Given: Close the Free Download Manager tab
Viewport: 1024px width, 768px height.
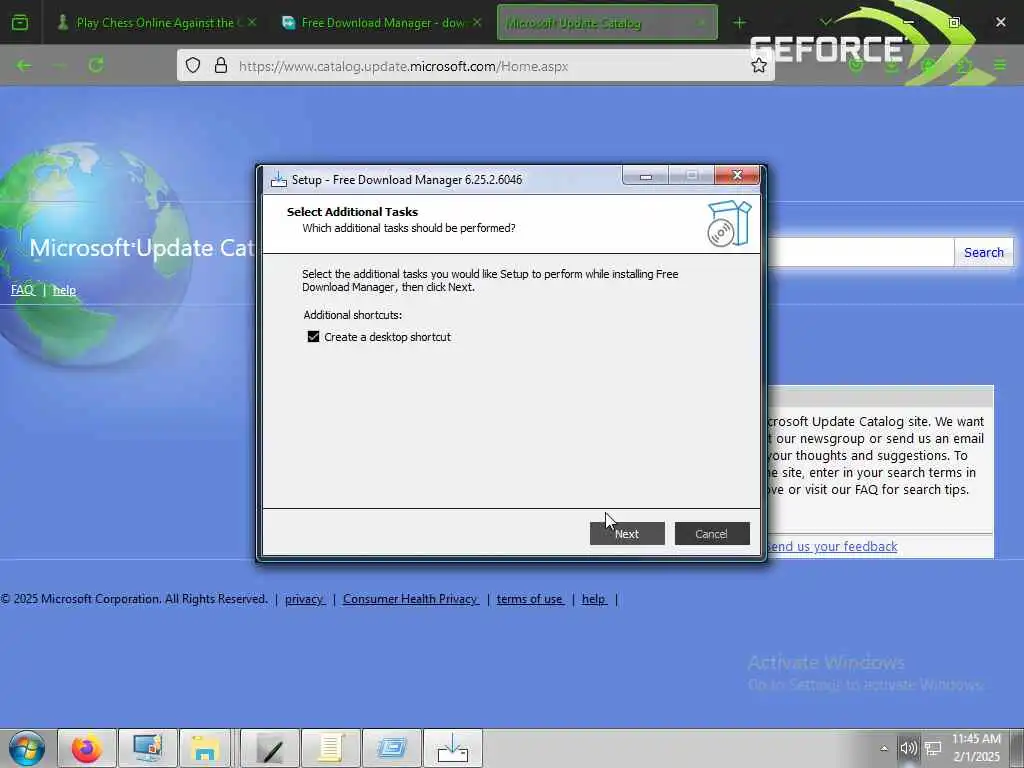Looking at the screenshot, I should pyautogui.click(x=477, y=23).
